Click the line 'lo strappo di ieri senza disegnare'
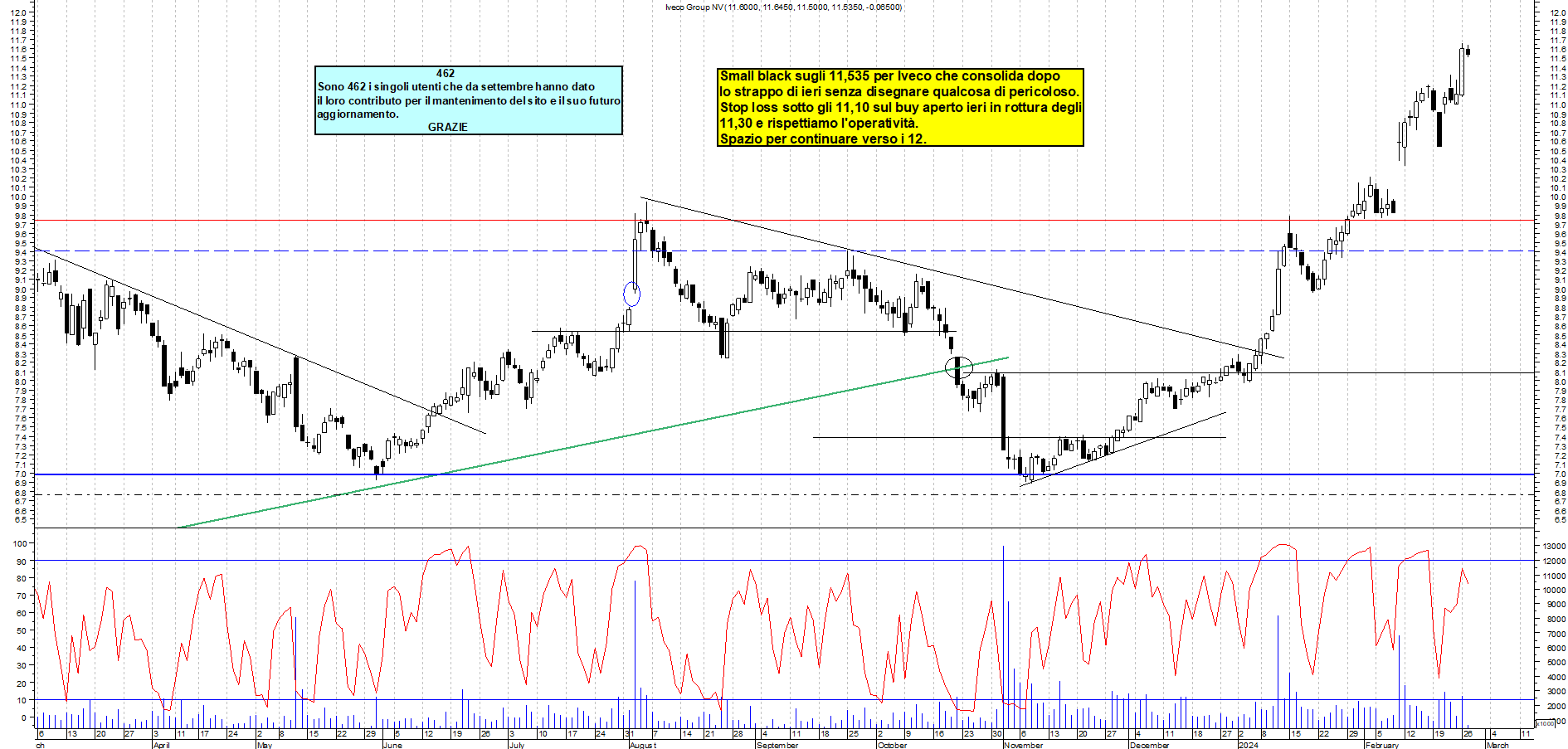This screenshot has width=1568, height=749. click(899, 92)
